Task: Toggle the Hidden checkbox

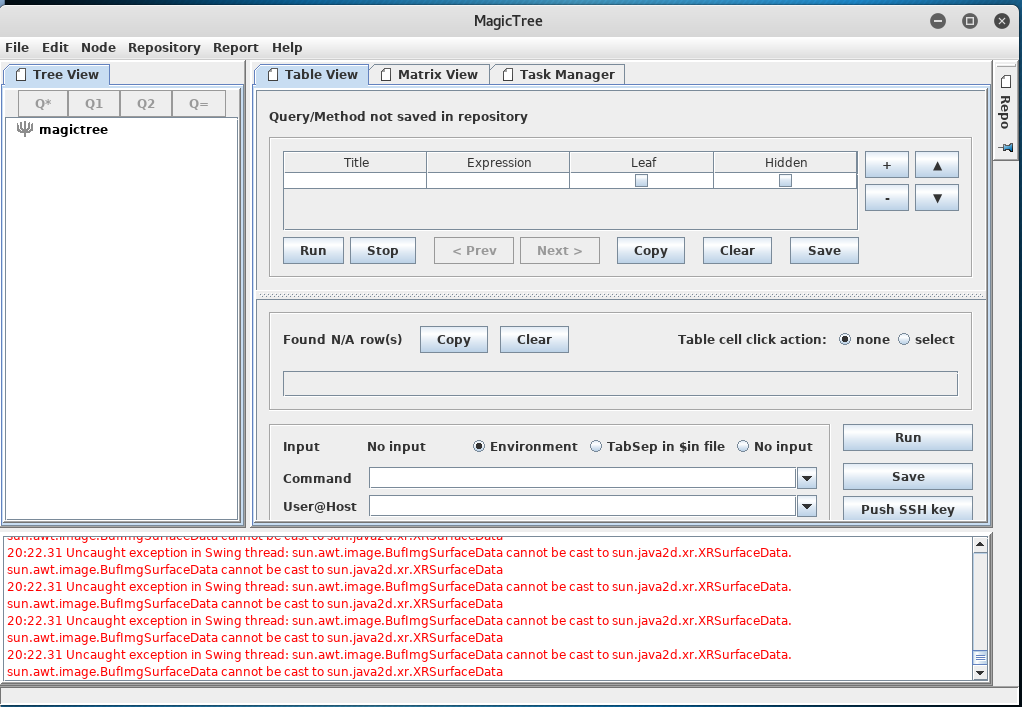Action: click(x=785, y=180)
